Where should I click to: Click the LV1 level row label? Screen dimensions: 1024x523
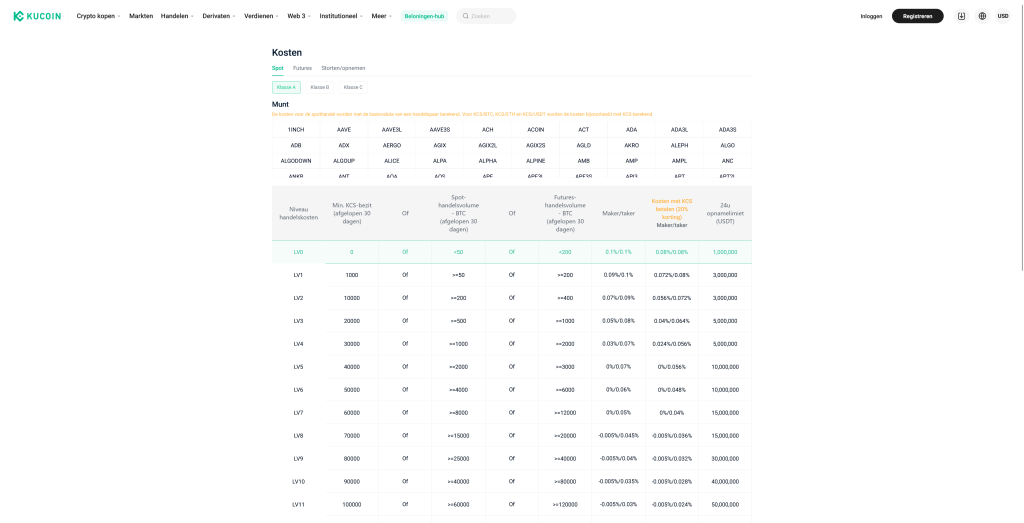pyautogui.click(x=298, y=275)
